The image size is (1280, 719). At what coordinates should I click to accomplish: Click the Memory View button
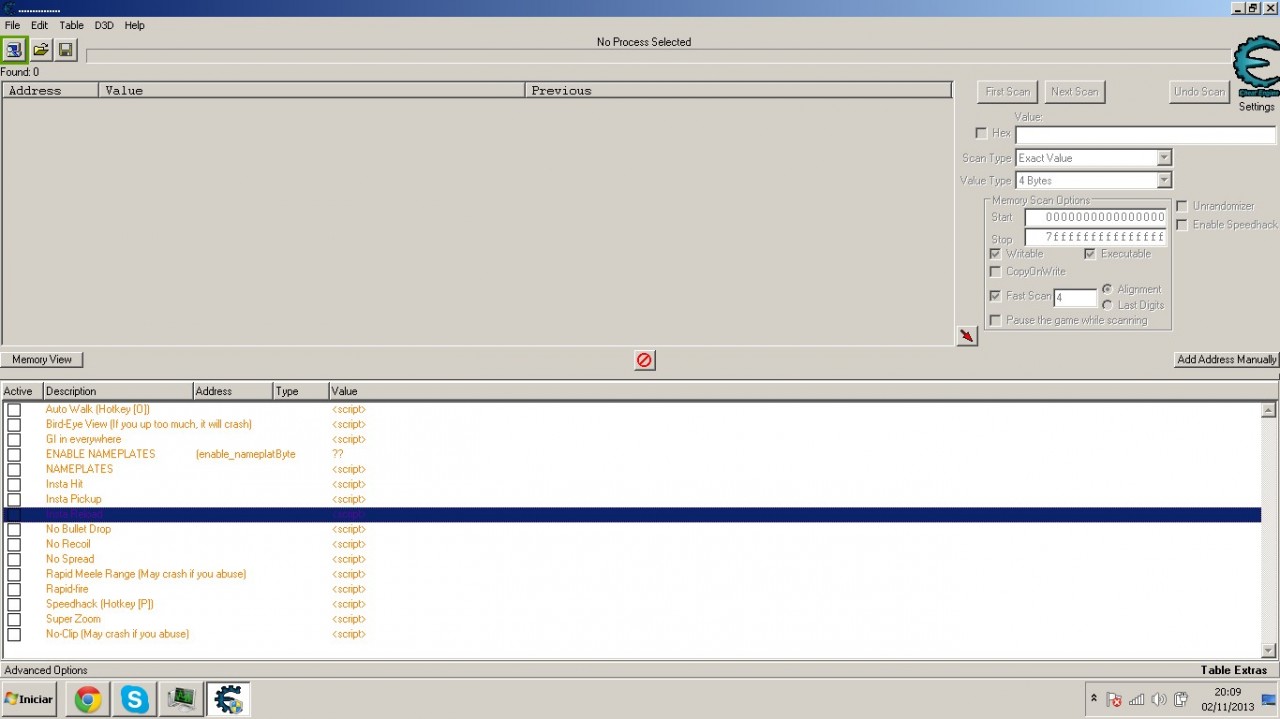click(42, 359)
